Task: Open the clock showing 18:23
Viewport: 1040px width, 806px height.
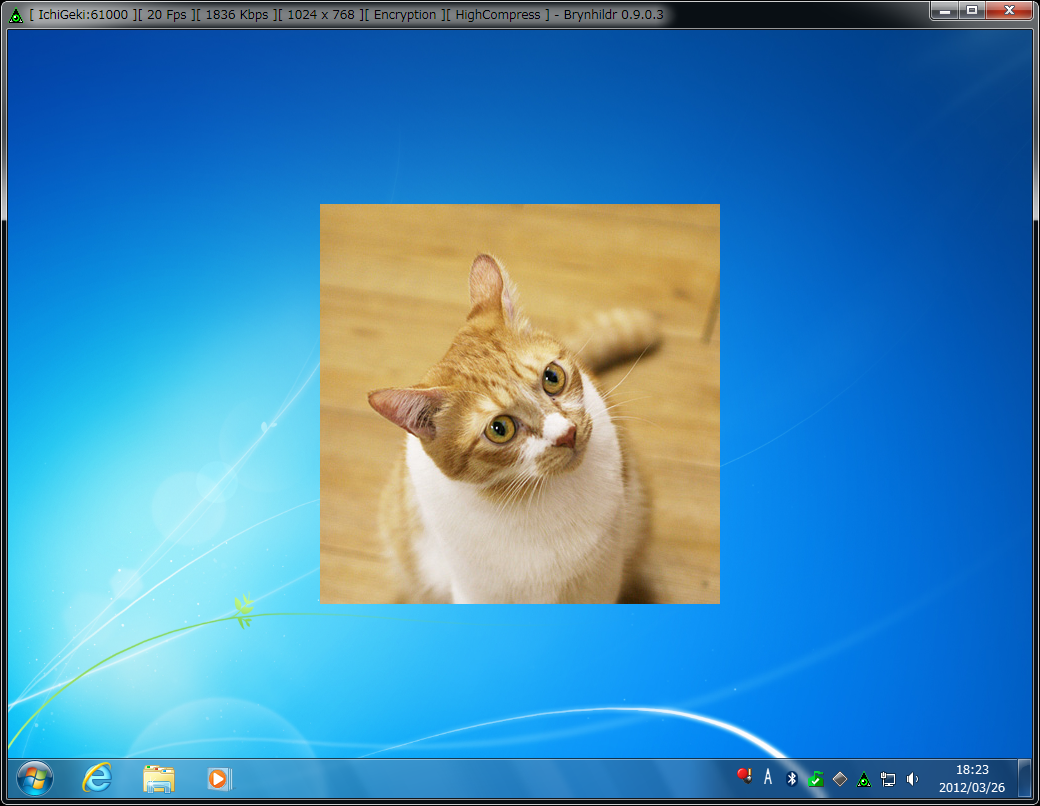Action: click(971, 778)
